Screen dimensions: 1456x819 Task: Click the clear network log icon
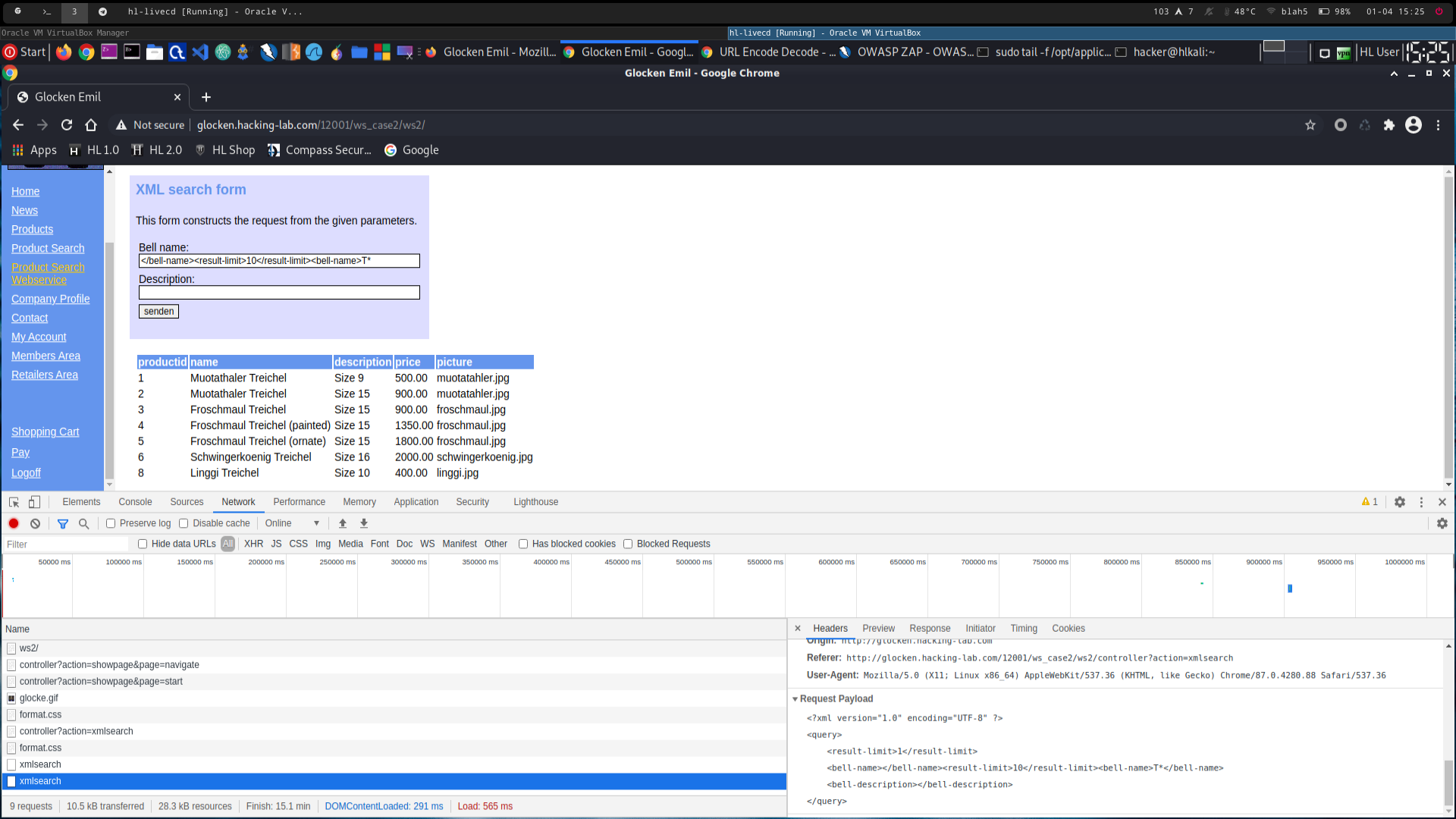coord(35,523)
